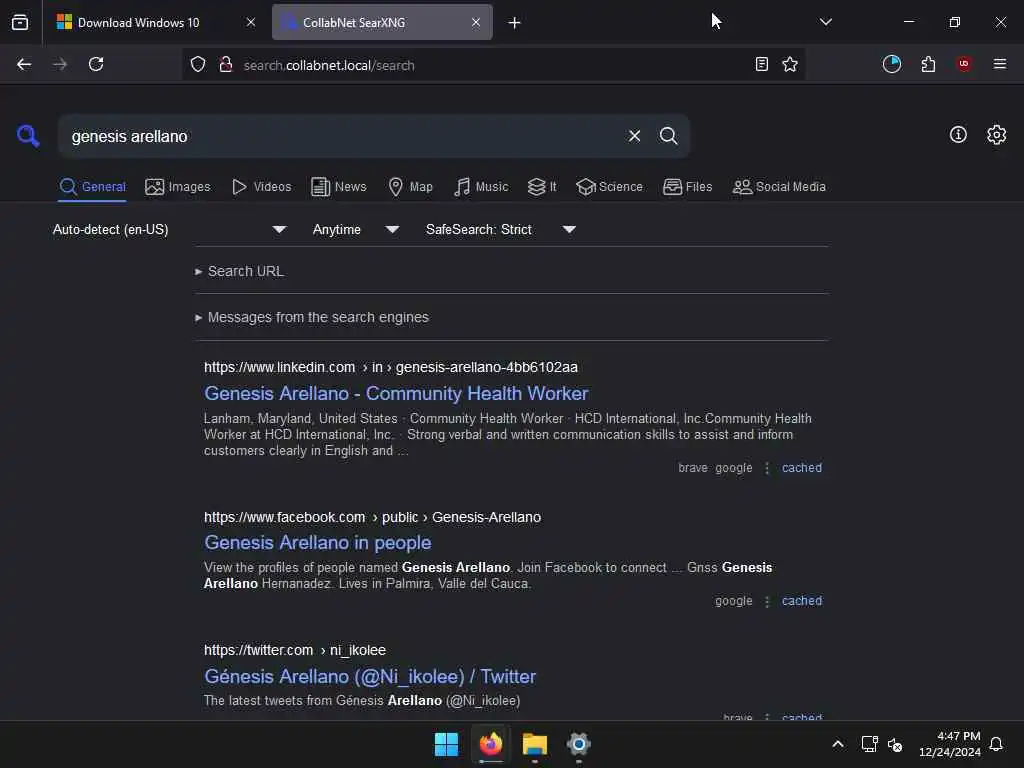Close the Download Windows 10 tab
This screenshot has height=768, width=1024.
[251, 22]
